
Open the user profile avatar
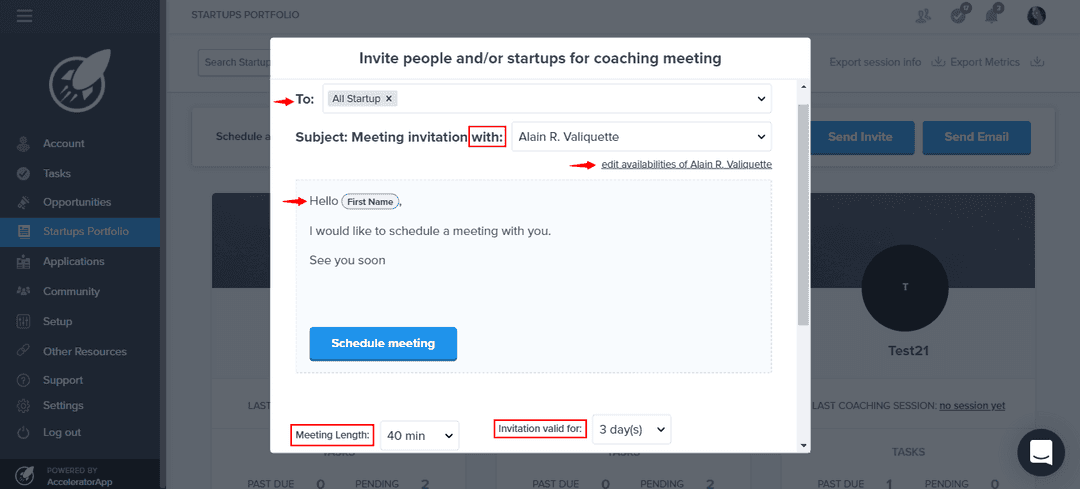click(x=1036, y=15)
